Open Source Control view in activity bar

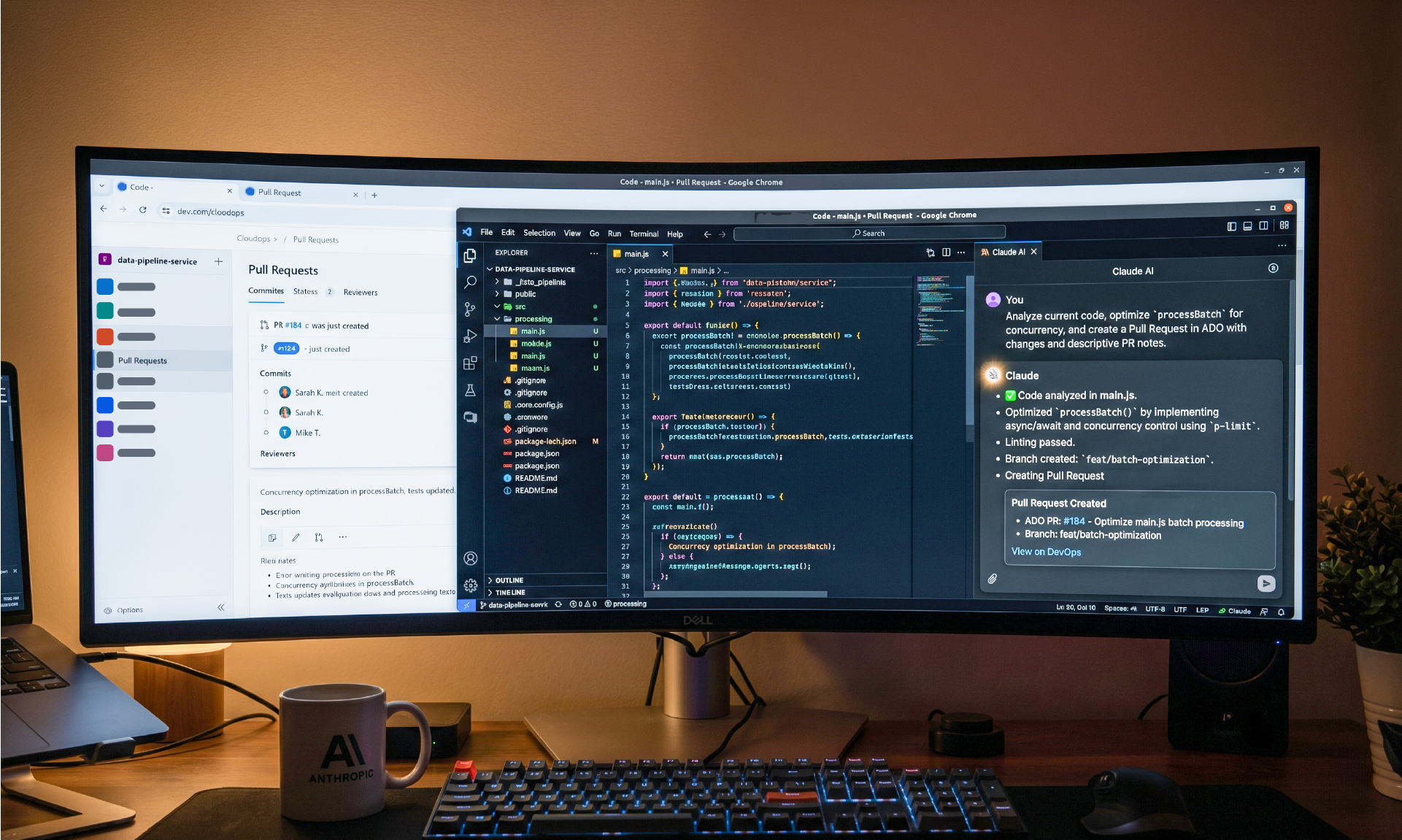(470, 309)
